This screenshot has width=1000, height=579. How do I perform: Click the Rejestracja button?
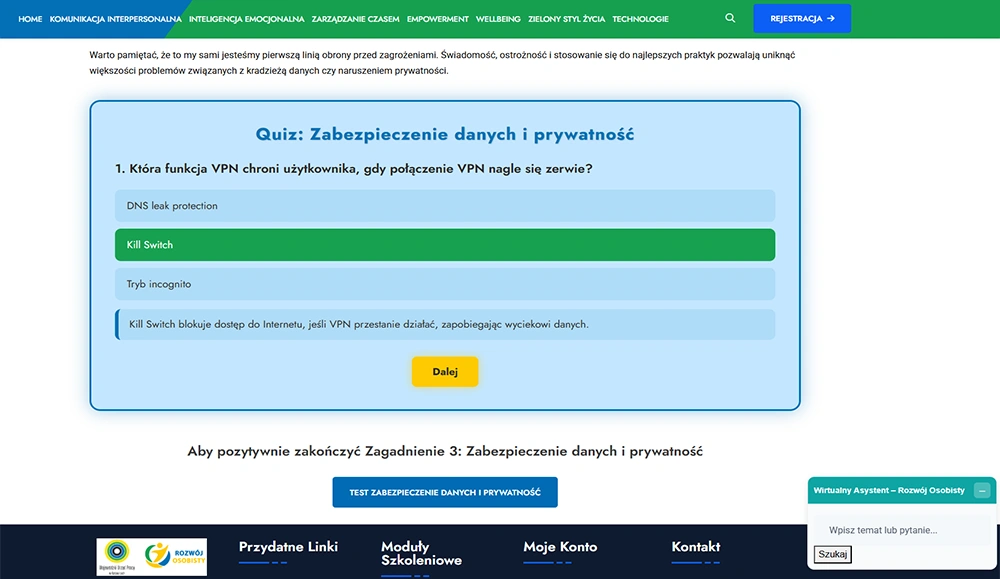coord(802,18)
